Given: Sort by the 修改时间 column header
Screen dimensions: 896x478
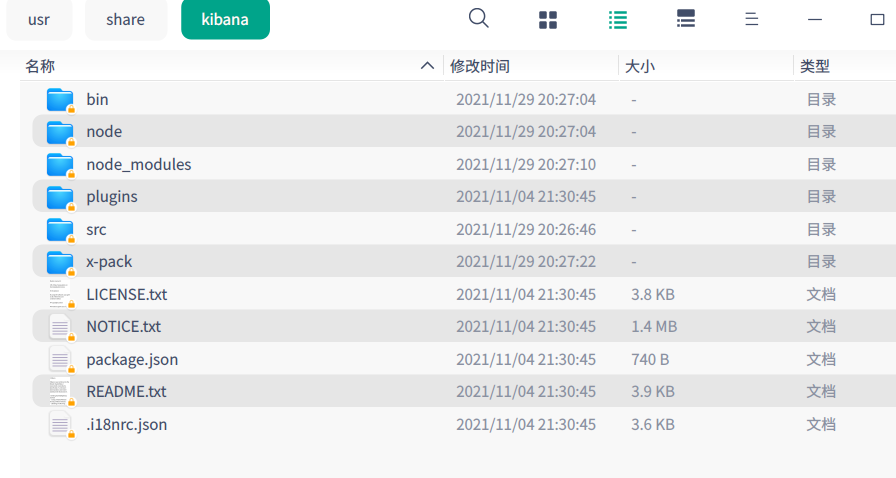Looking at the screenshot, I should pos(480,66).
